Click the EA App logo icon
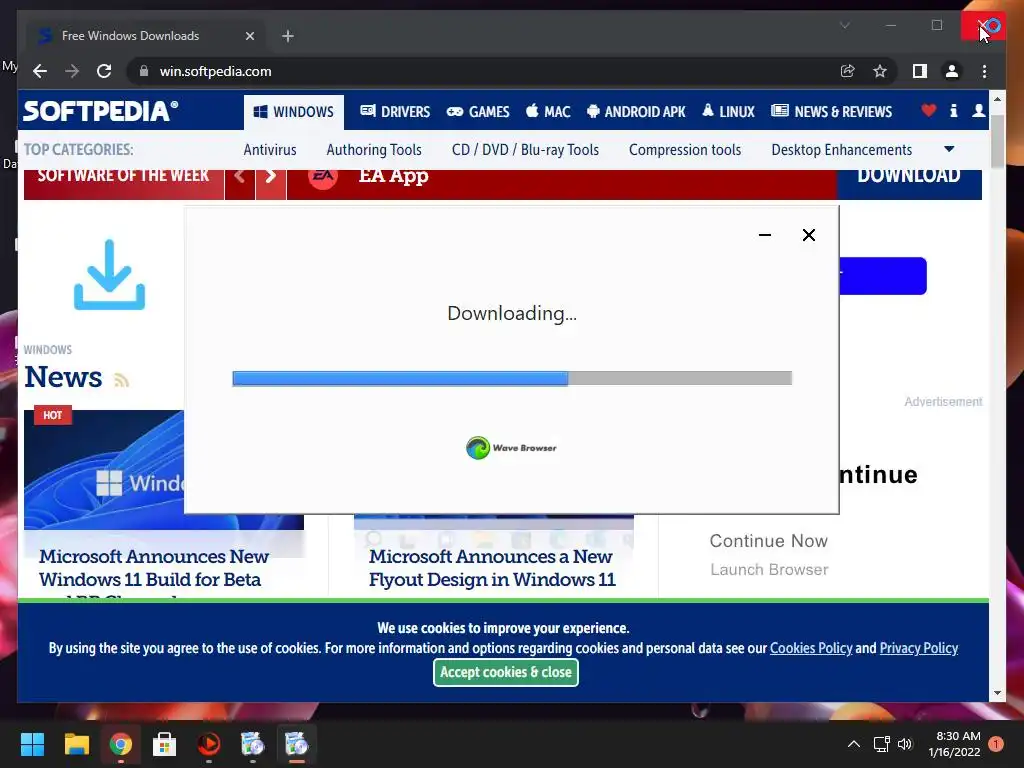 click(x=323, y=176)
